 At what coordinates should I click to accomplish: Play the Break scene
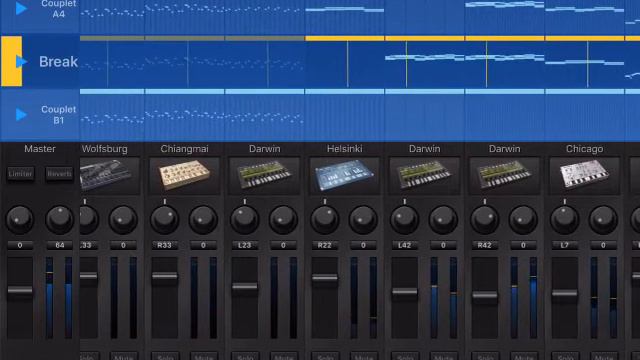(x=21, y=62)
